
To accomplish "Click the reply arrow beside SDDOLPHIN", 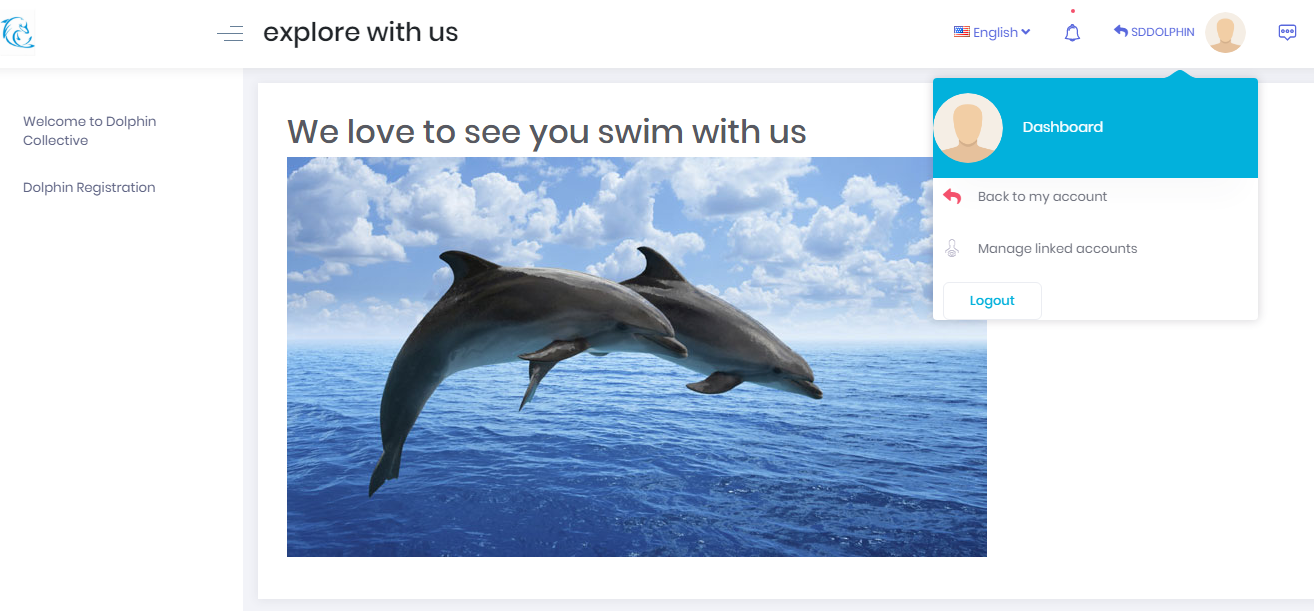I will point(1121,31).
